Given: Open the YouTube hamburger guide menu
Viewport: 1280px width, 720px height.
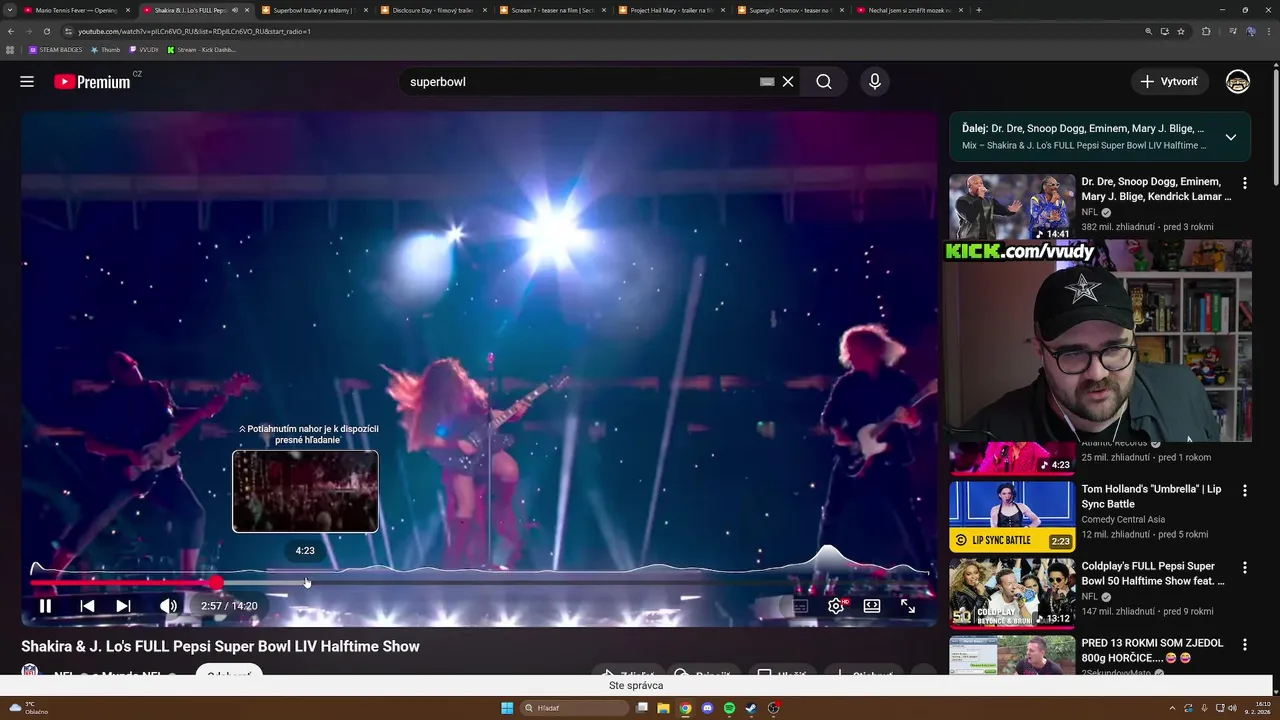Looking at the screenshot, I should coord(27,82).
